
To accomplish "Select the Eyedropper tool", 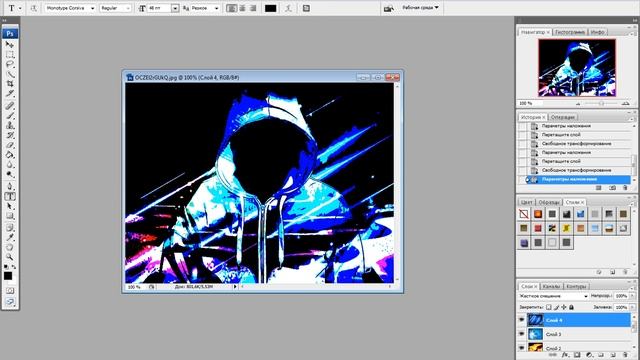I will pyautogui.click(x=10, y=237).
